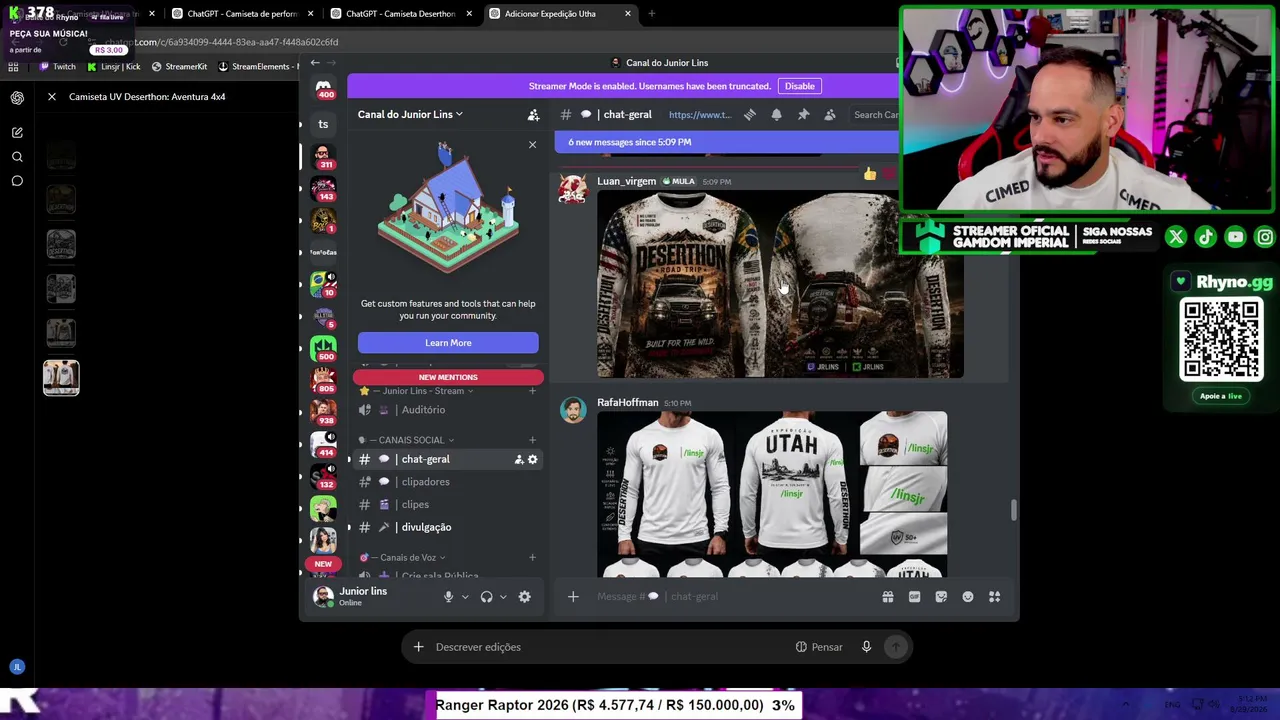Click RafaHoffman username in chat
Viewport: 1280px width, 720px height.
coord(628,403)
